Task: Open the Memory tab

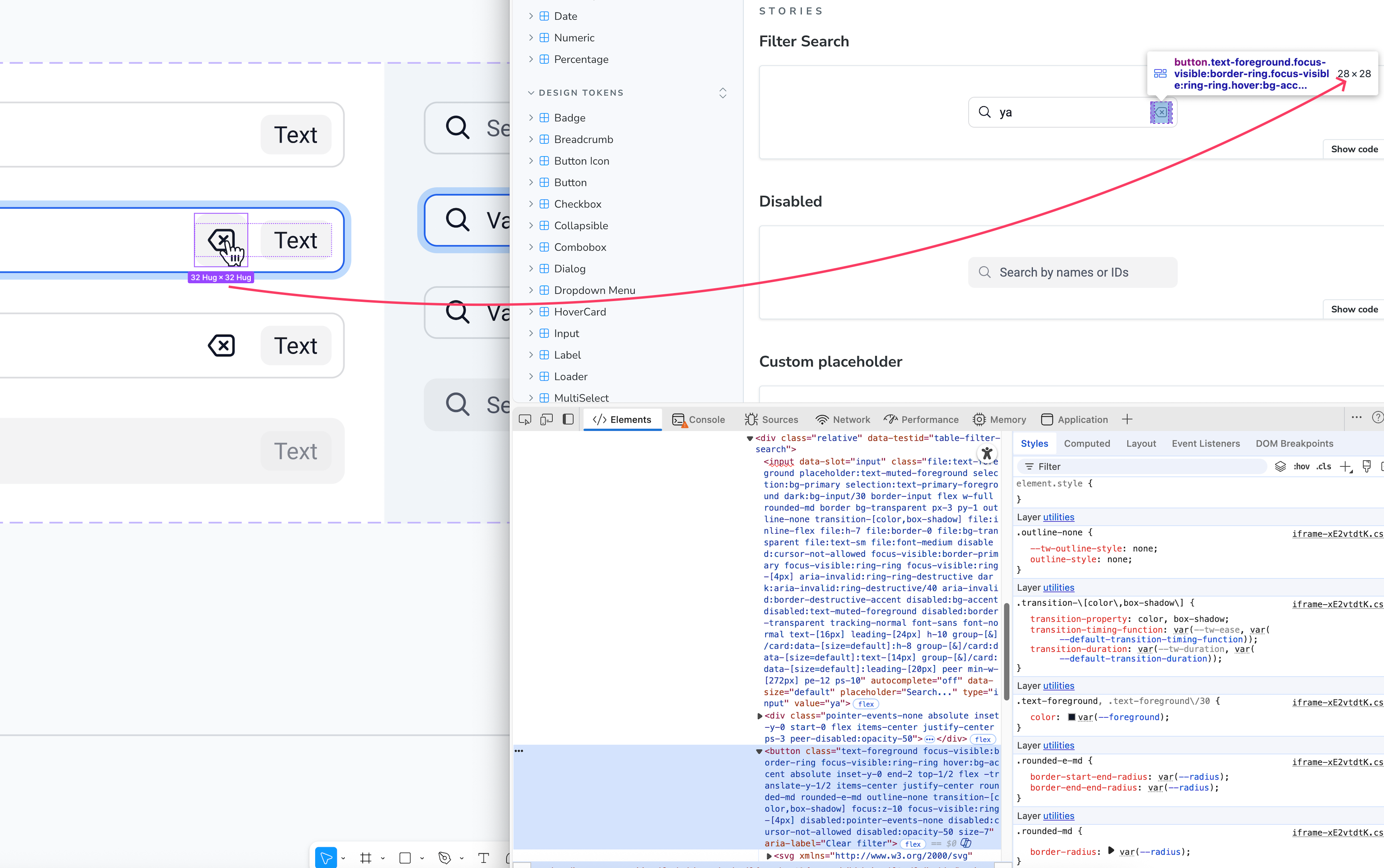Action: click(x=1000, y=420)
